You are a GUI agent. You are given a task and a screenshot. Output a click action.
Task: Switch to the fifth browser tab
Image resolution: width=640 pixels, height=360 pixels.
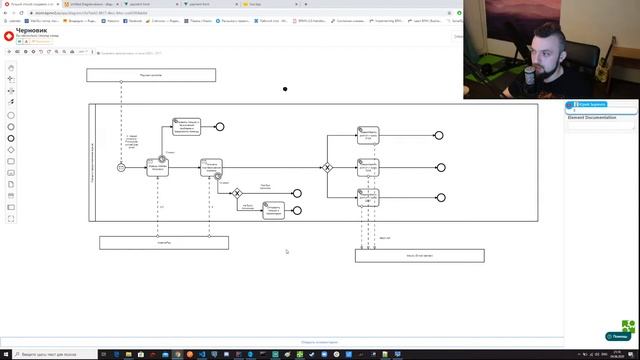click(x=270, y=4)
